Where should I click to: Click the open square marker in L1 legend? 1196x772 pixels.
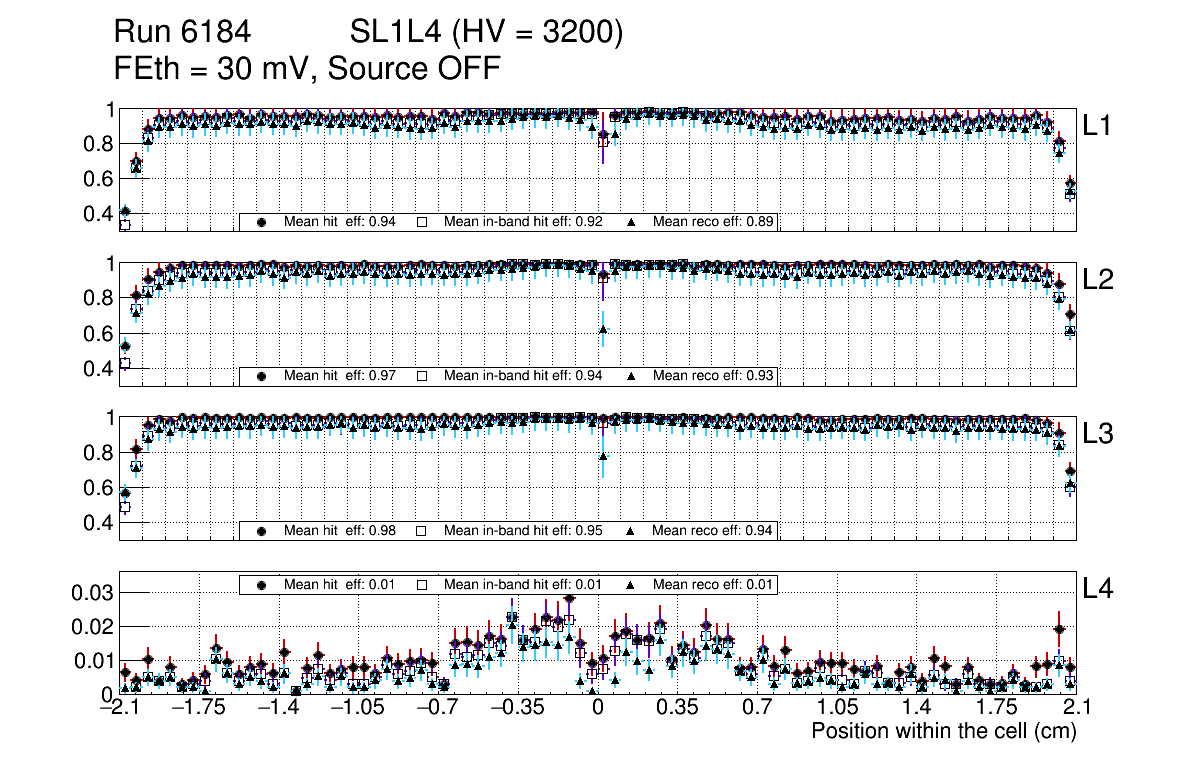(x=422, y=222)
